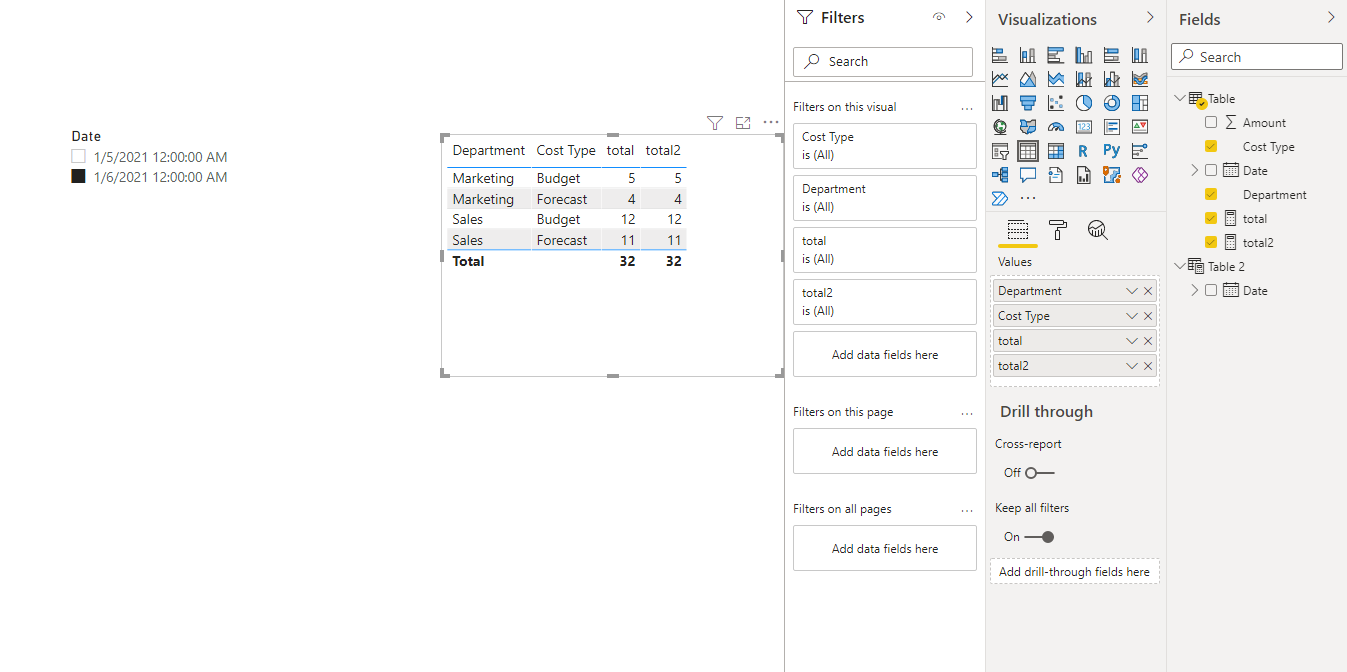1347x672 pixels.
Task: Select the Card (123) visualization
Action: (x=1084, y=127)
